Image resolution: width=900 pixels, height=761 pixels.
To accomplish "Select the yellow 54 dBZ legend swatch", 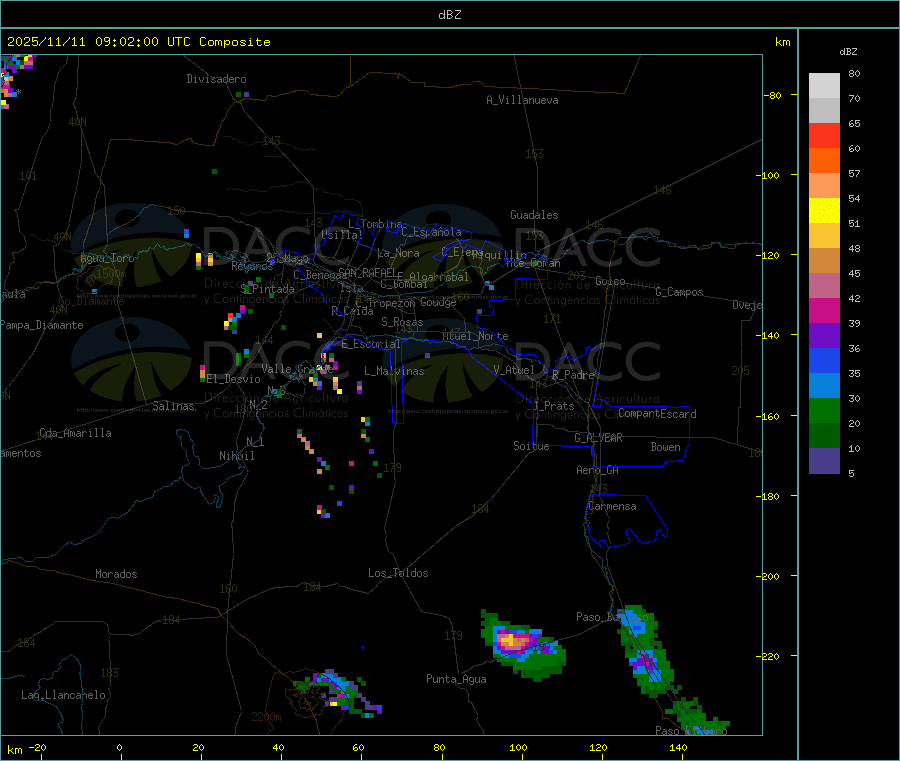I will tap(824, 211).
